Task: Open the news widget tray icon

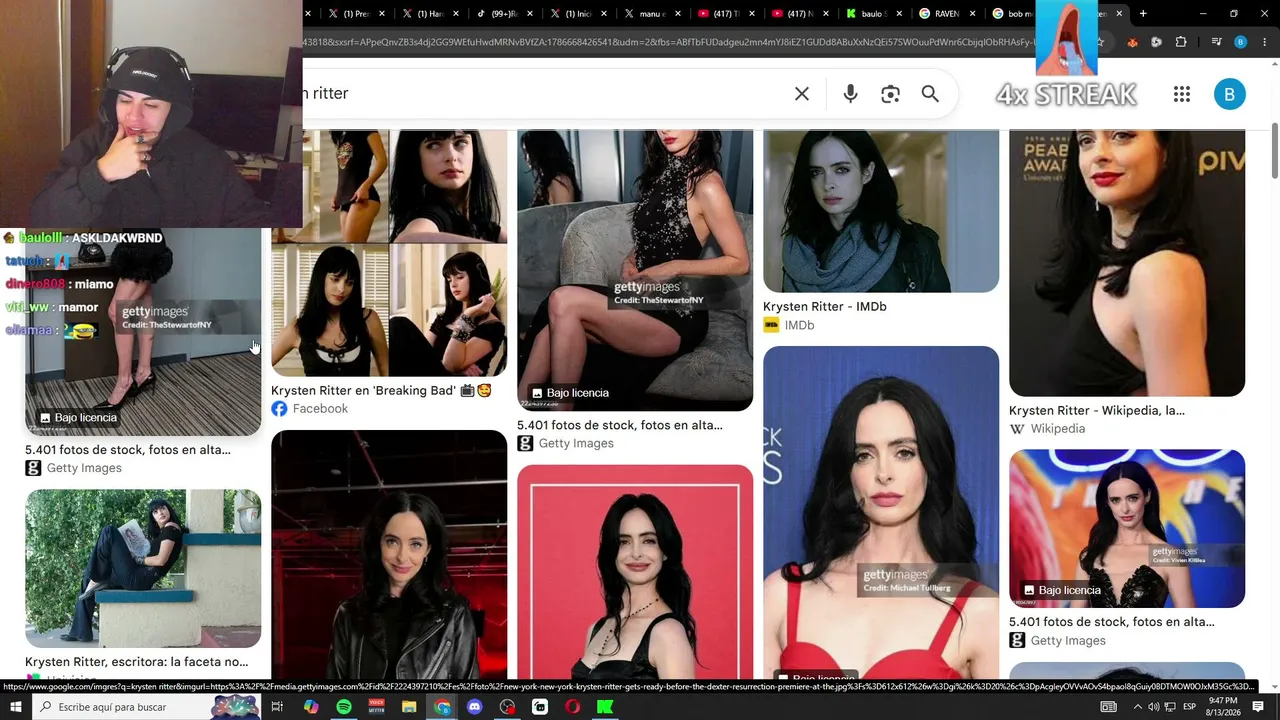Action: (1108, 707)
